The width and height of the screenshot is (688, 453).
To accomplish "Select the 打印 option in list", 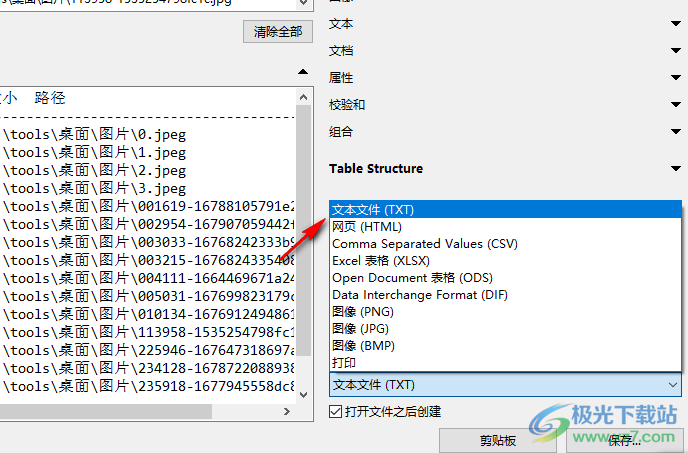I will click(505, 363).
